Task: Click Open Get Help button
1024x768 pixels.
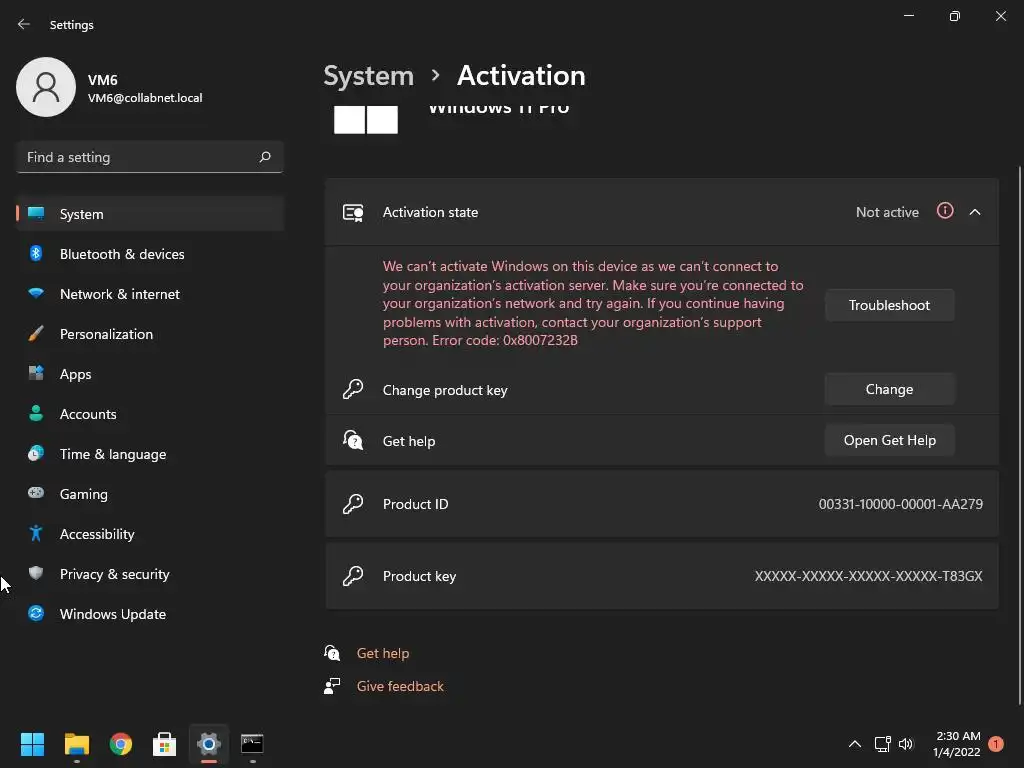Action: click(x=889, y=440)
